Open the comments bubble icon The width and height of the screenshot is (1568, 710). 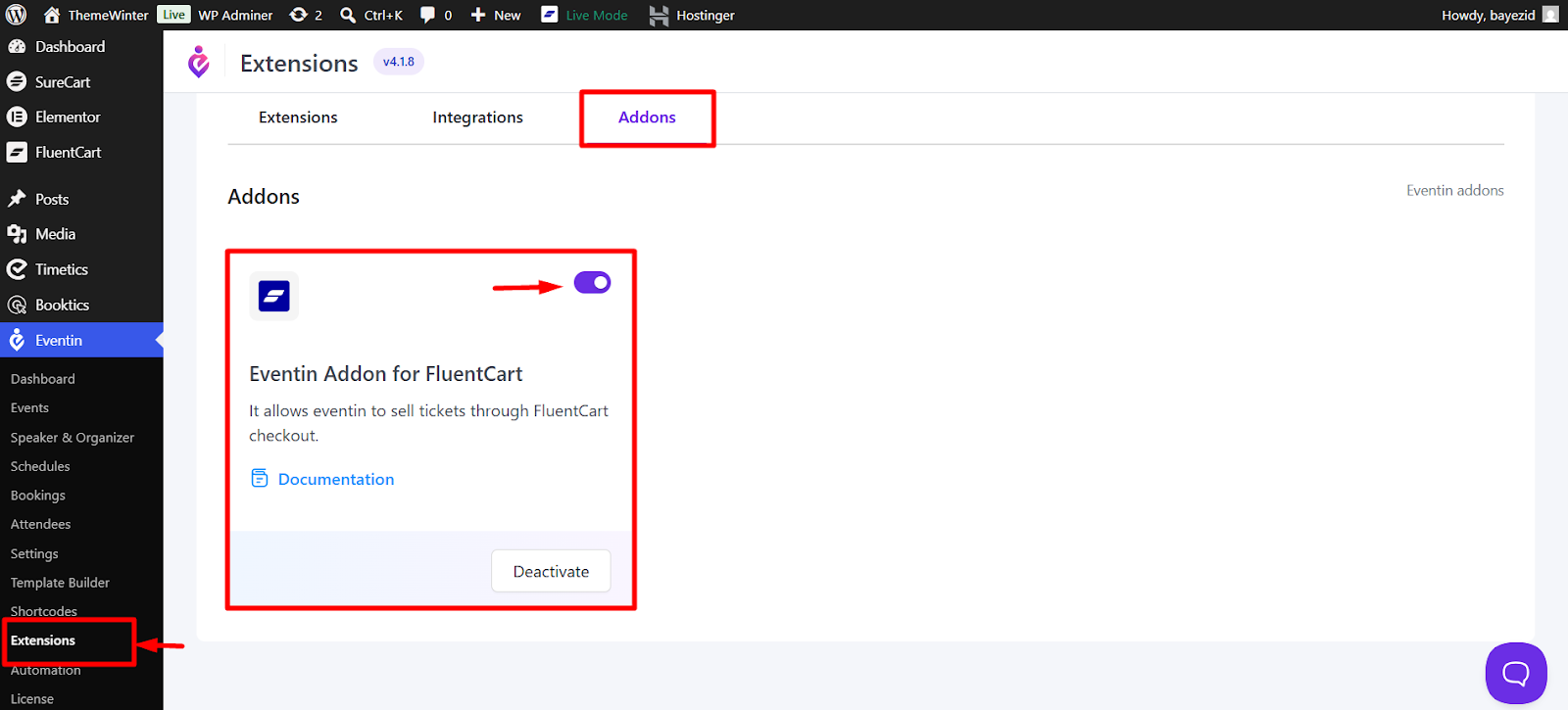point(428,15)
